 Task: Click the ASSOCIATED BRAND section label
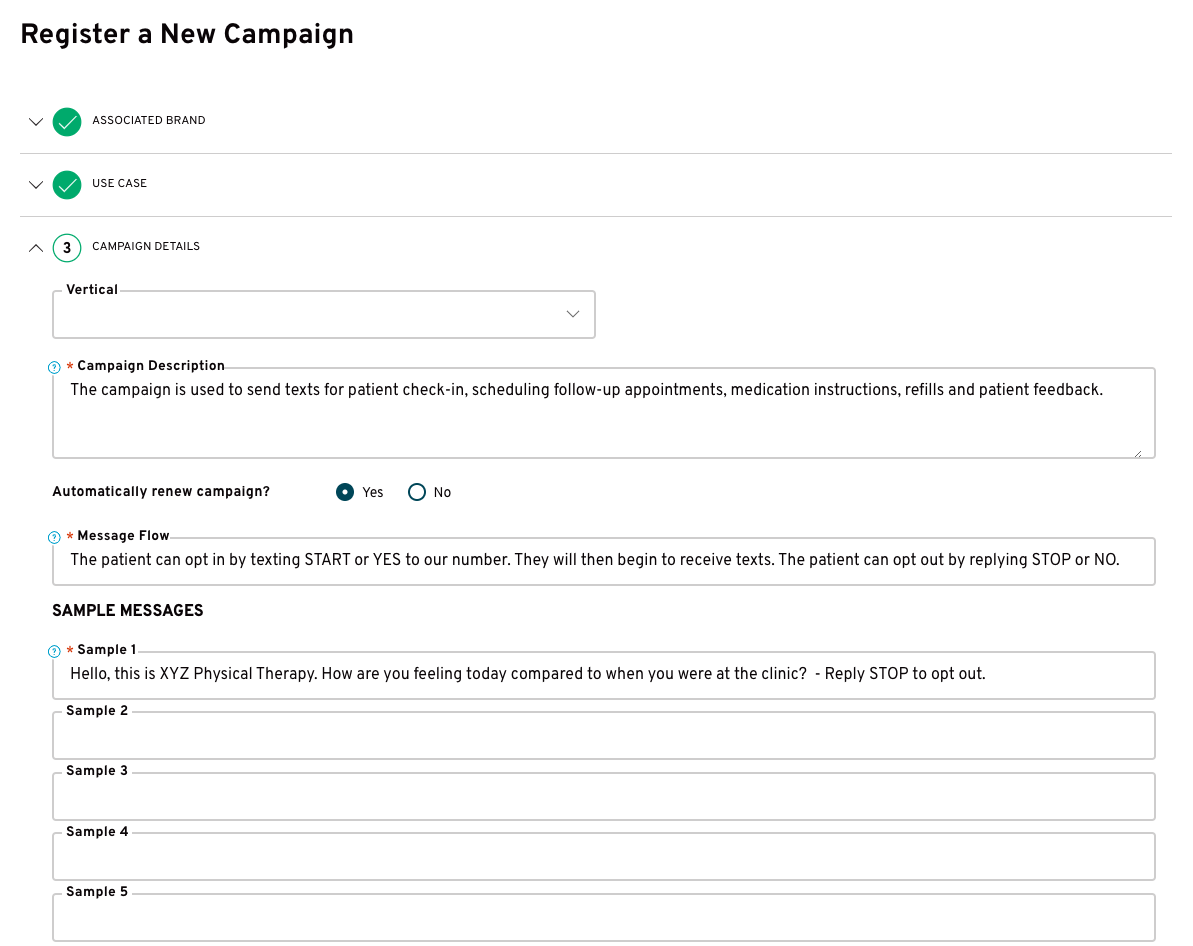148,120
